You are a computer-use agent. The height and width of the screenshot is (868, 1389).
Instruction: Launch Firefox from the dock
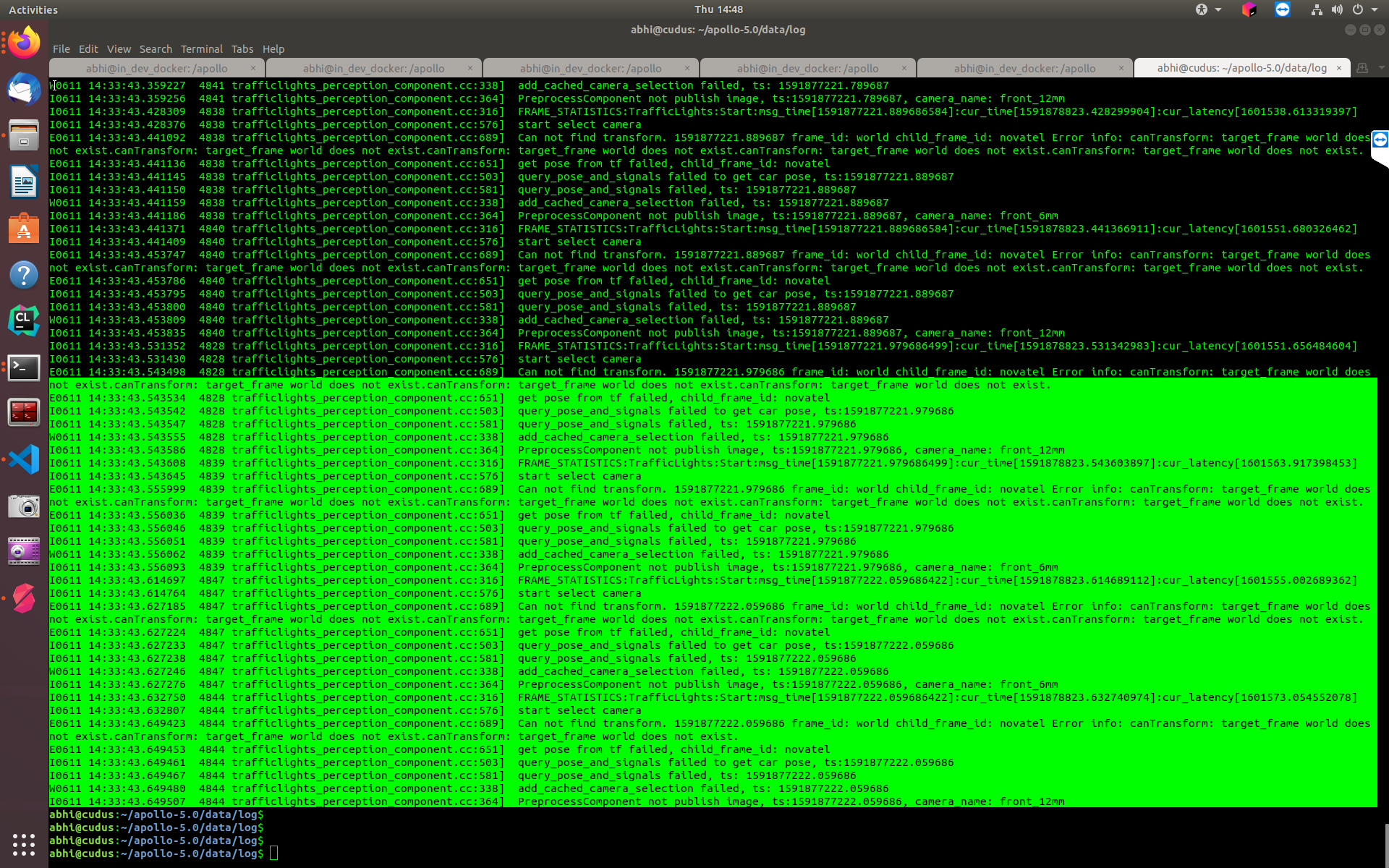(24, 41)
